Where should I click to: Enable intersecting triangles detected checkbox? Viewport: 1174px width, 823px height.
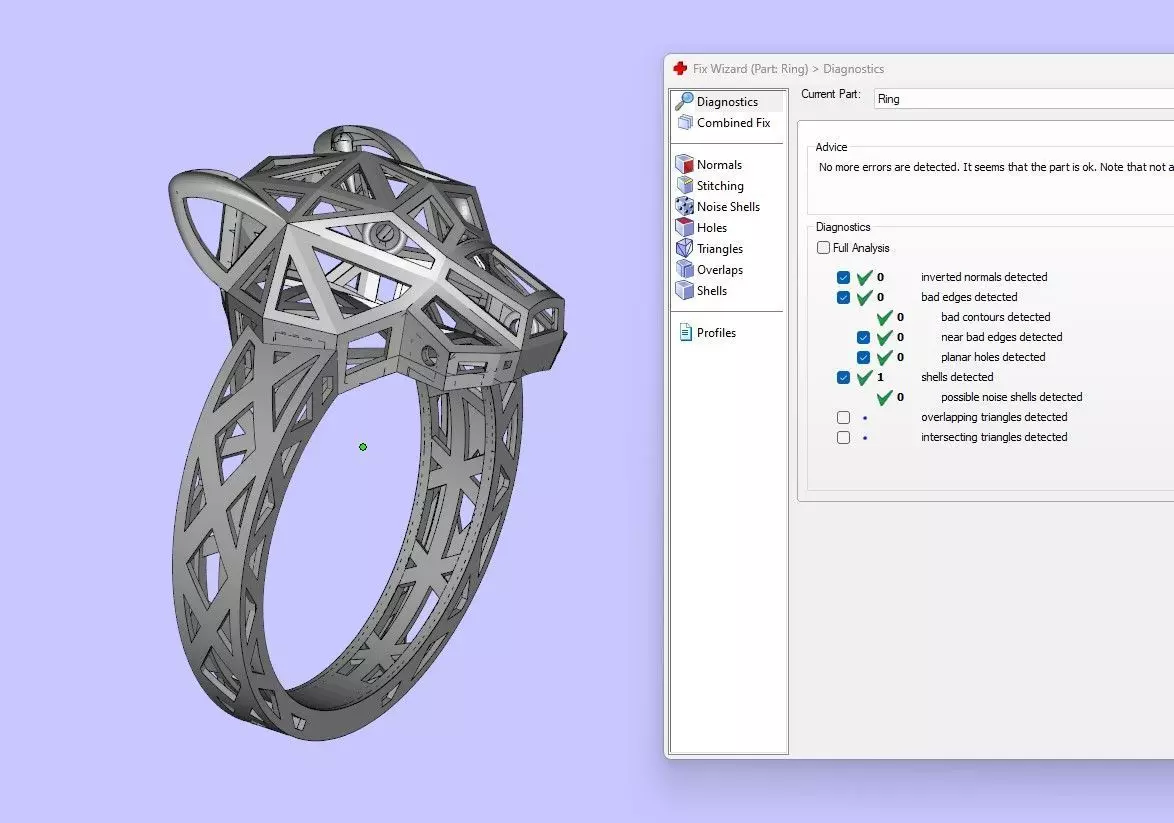tap(843, 437)
